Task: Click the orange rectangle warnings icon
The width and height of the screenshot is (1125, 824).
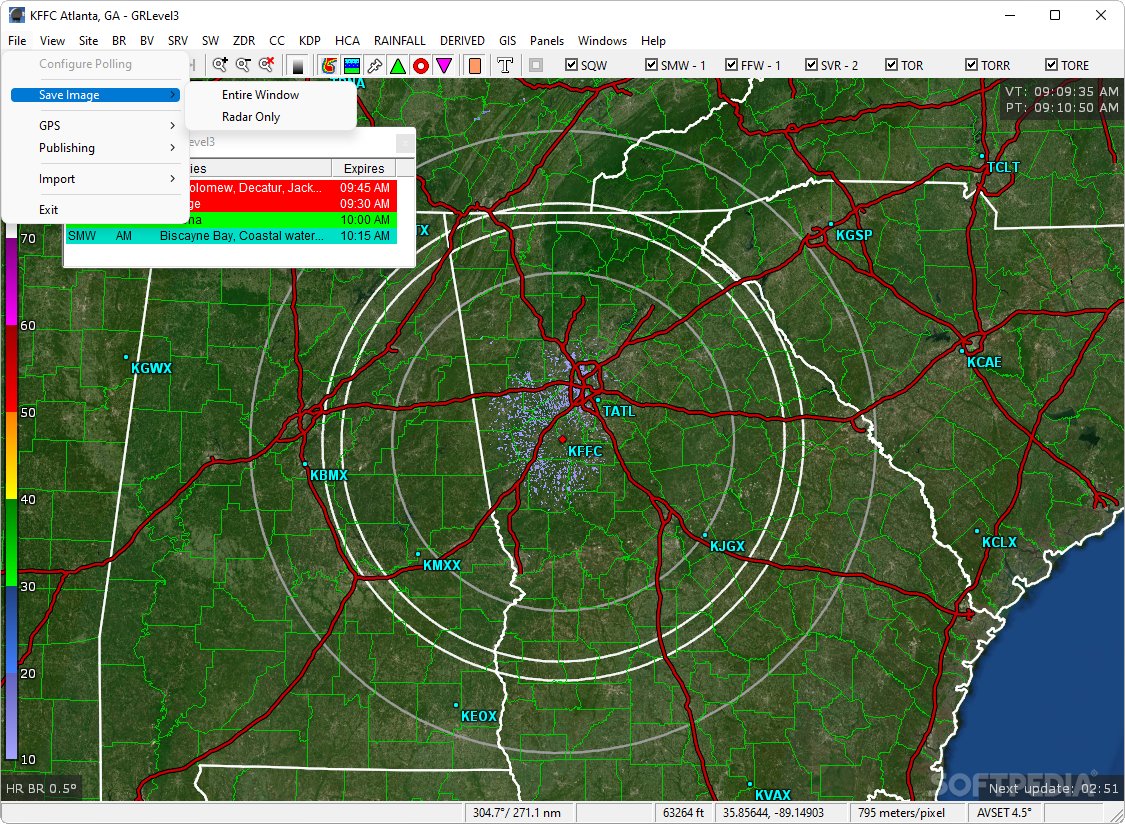Action: point(474,66)
